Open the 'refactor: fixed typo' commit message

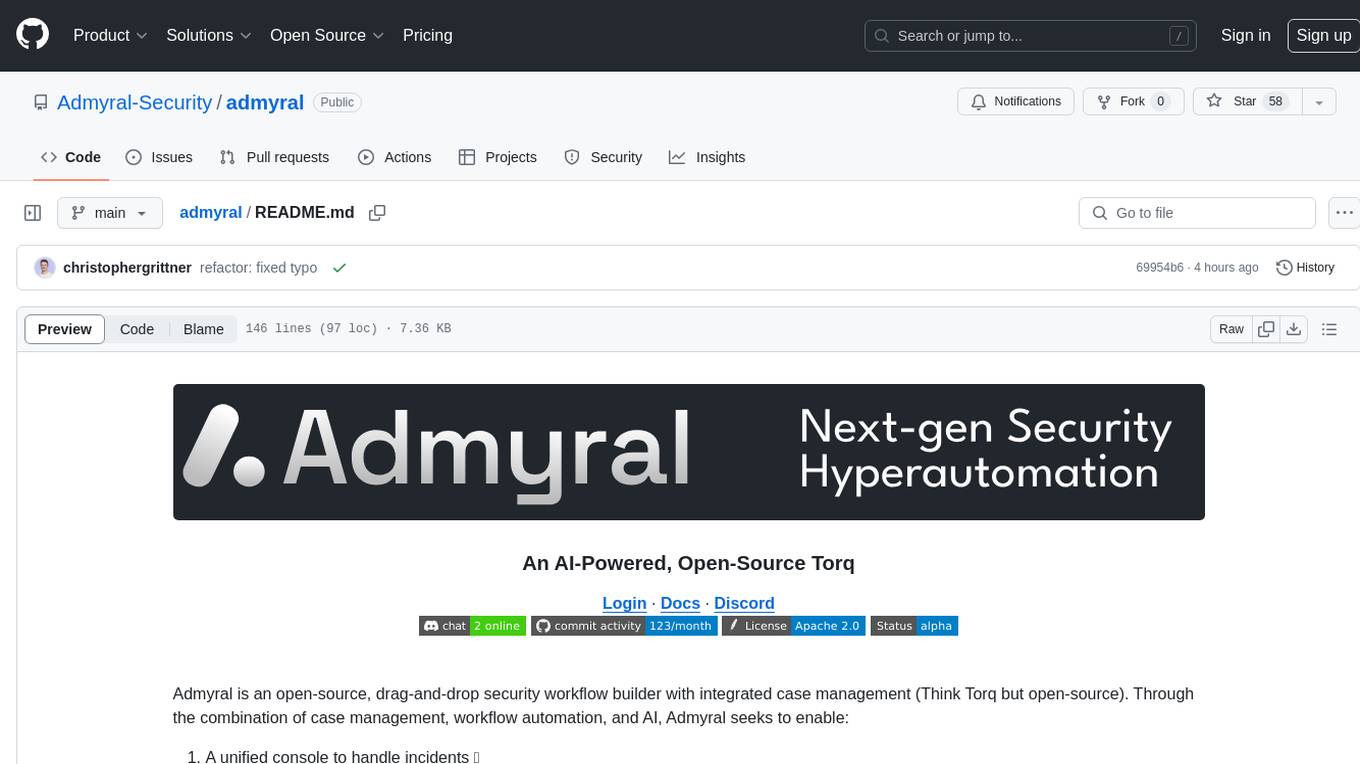tap(258, 268)
